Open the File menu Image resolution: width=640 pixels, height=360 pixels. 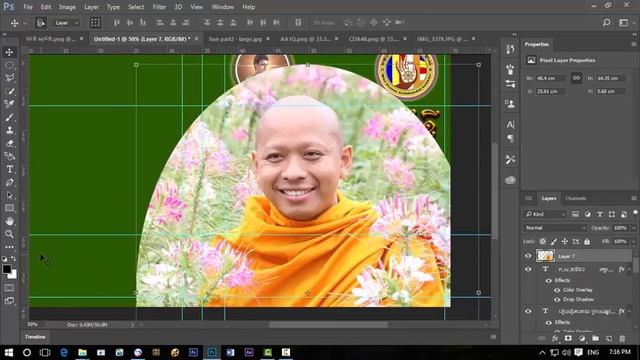click(28, 7)
